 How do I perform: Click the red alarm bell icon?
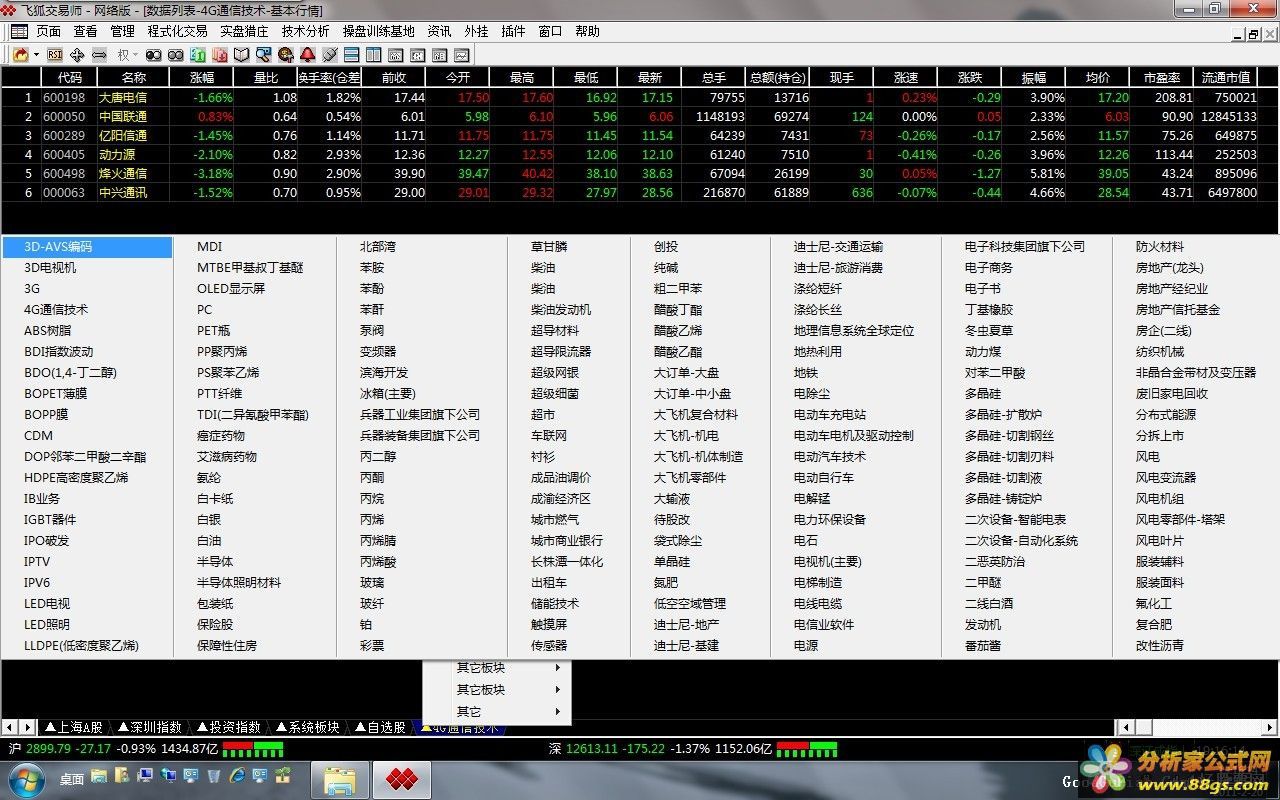click(x=308, y=54)
